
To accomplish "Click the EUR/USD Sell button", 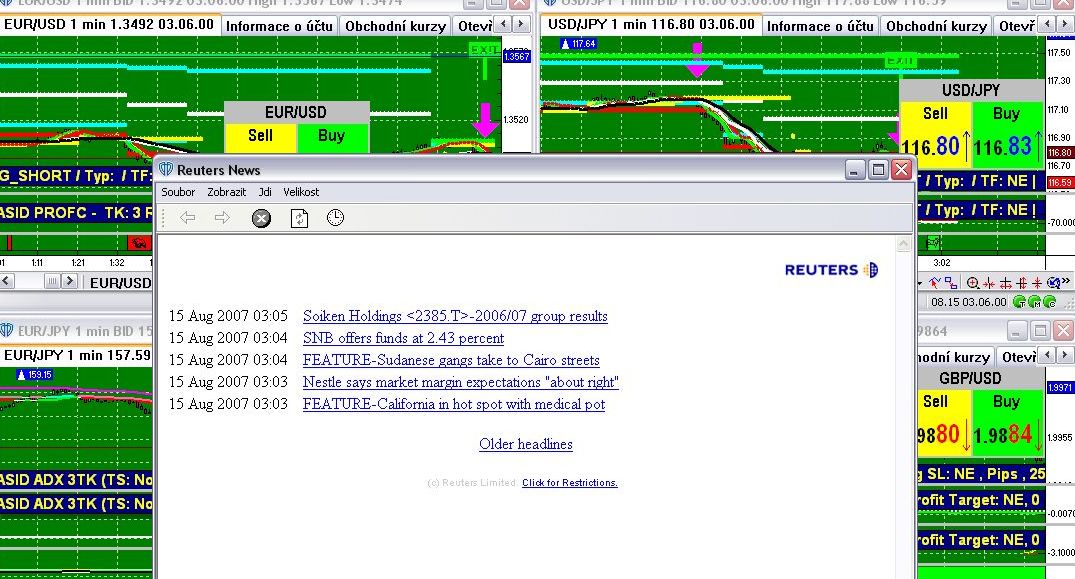I will pyautogui.click(x=261, y=136).
